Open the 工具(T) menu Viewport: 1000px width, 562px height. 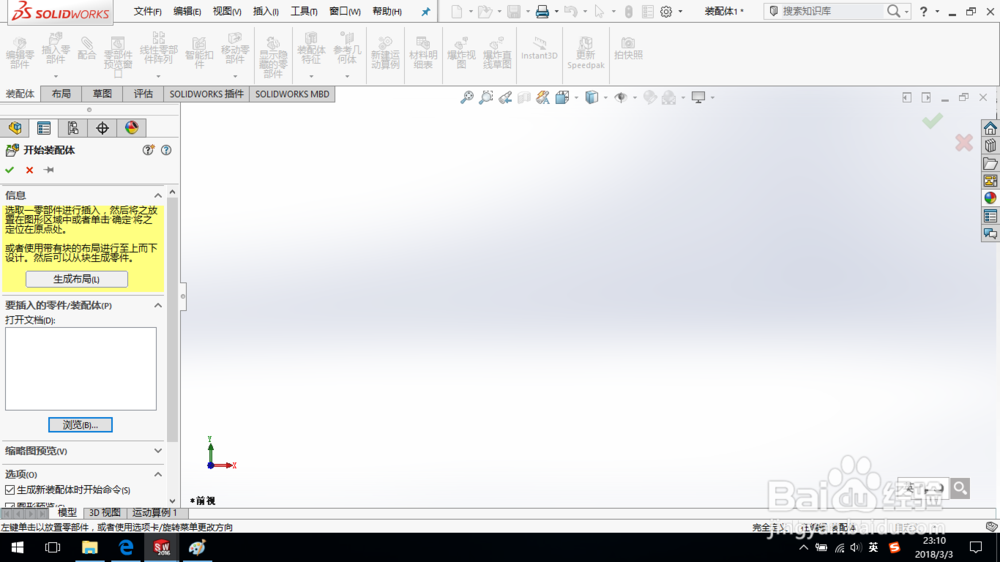pyautogui.click(x=304, y=11)
